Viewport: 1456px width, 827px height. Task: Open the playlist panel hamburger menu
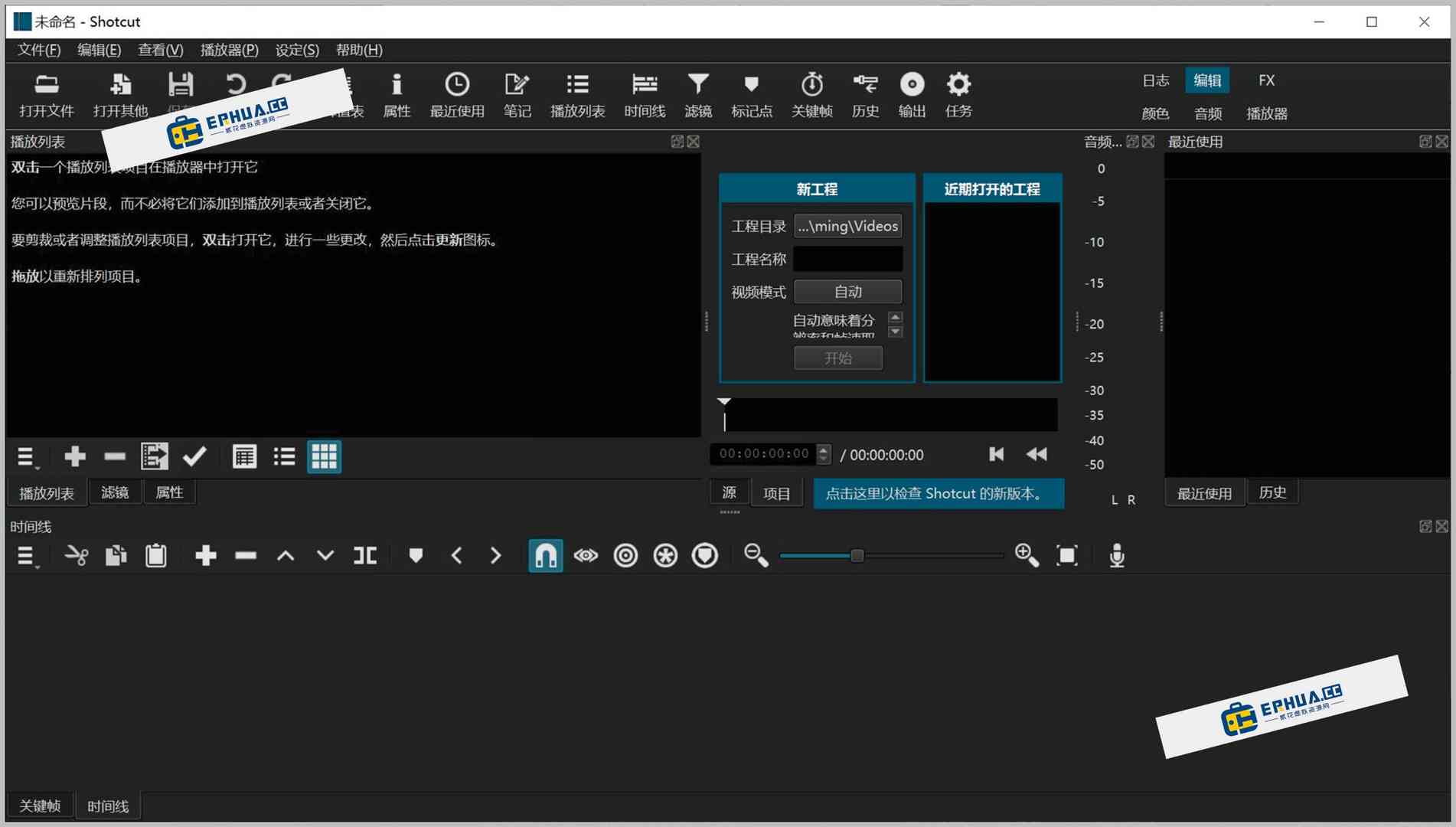(26, 456)
